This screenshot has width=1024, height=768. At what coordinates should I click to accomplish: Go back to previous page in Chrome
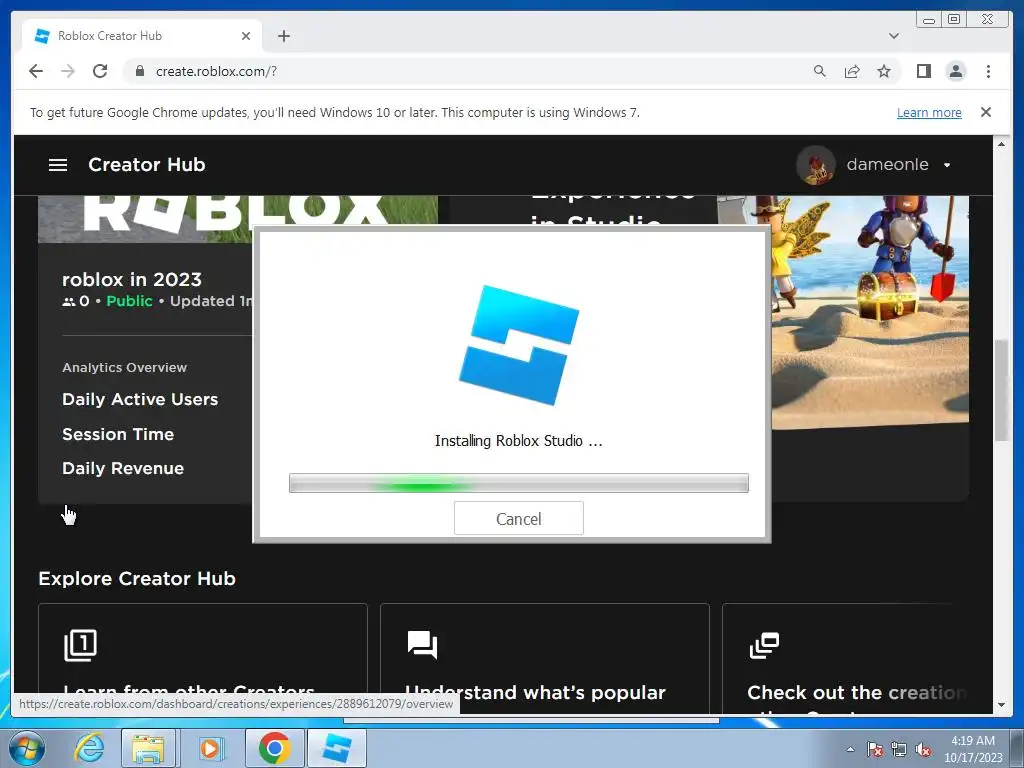tap(36, 71)
